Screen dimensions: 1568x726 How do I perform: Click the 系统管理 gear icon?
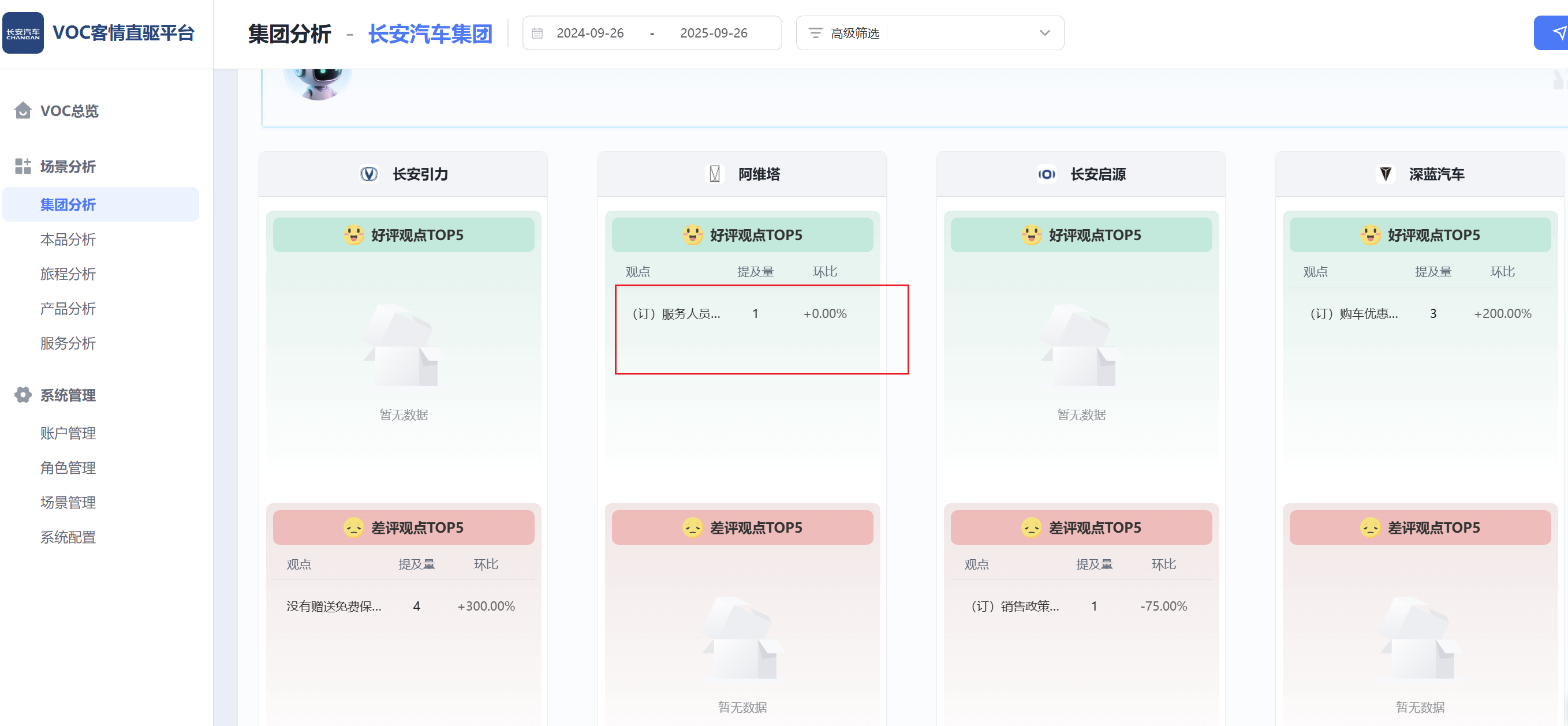click(x=23, y=395)
